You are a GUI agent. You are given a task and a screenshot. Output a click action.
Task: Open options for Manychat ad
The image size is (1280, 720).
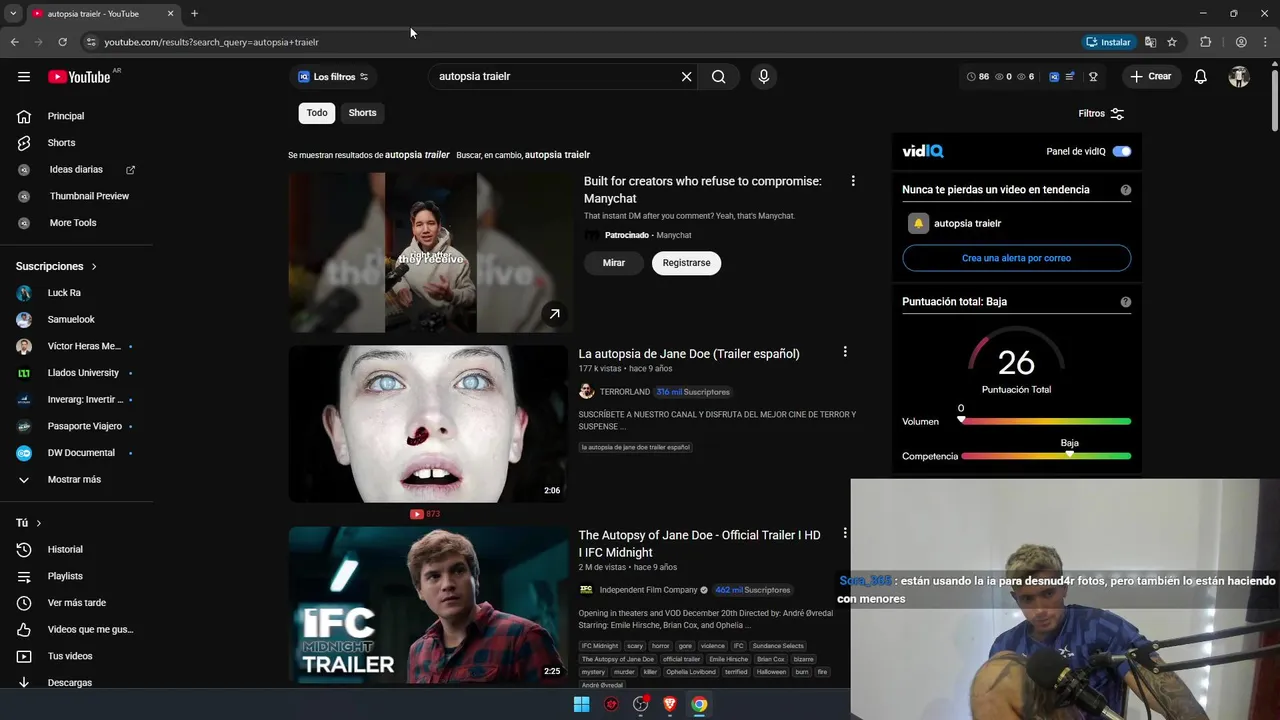click(853, 181)
